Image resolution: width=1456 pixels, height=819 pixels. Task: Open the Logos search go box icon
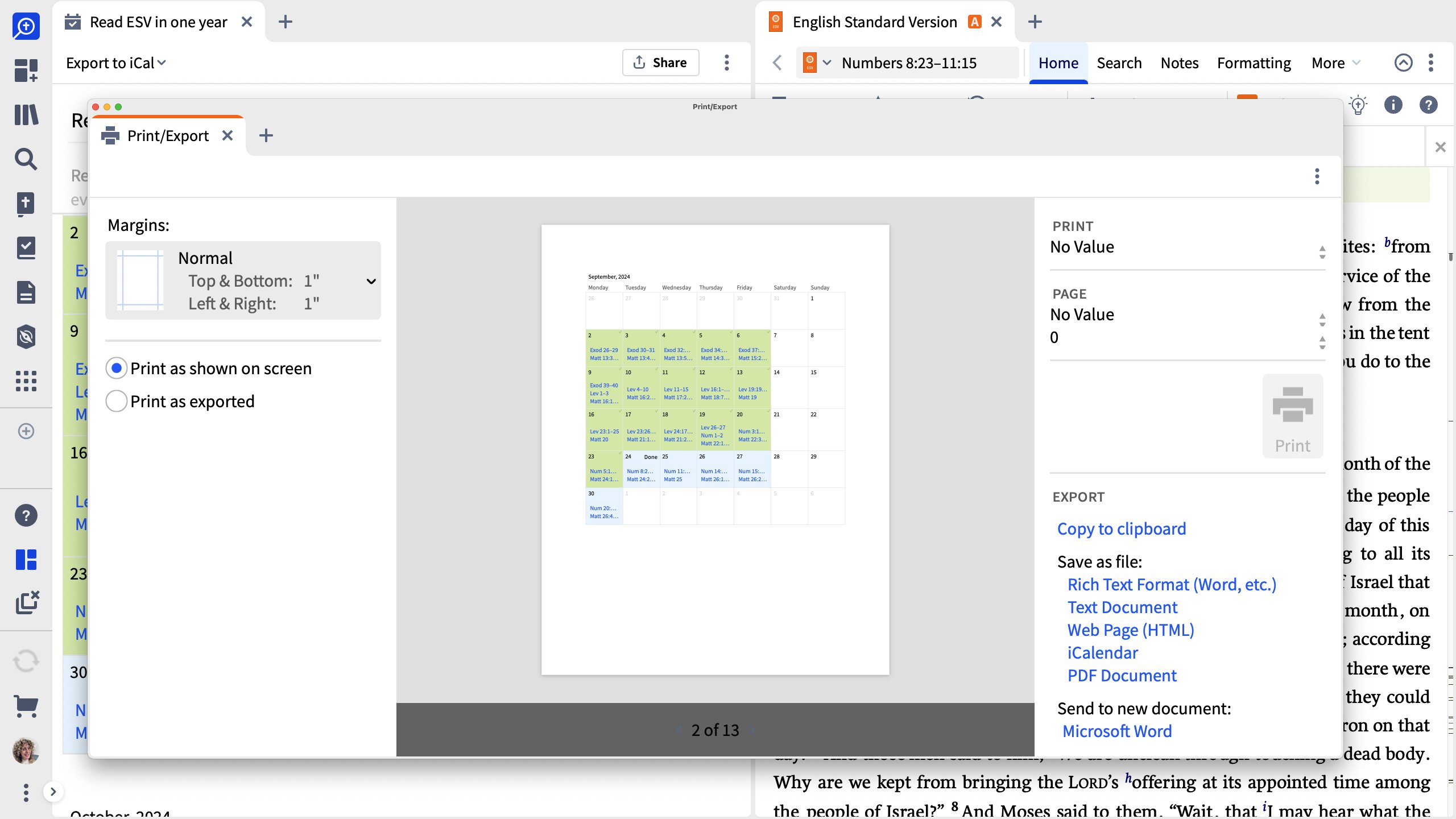[x=26, y=26]
